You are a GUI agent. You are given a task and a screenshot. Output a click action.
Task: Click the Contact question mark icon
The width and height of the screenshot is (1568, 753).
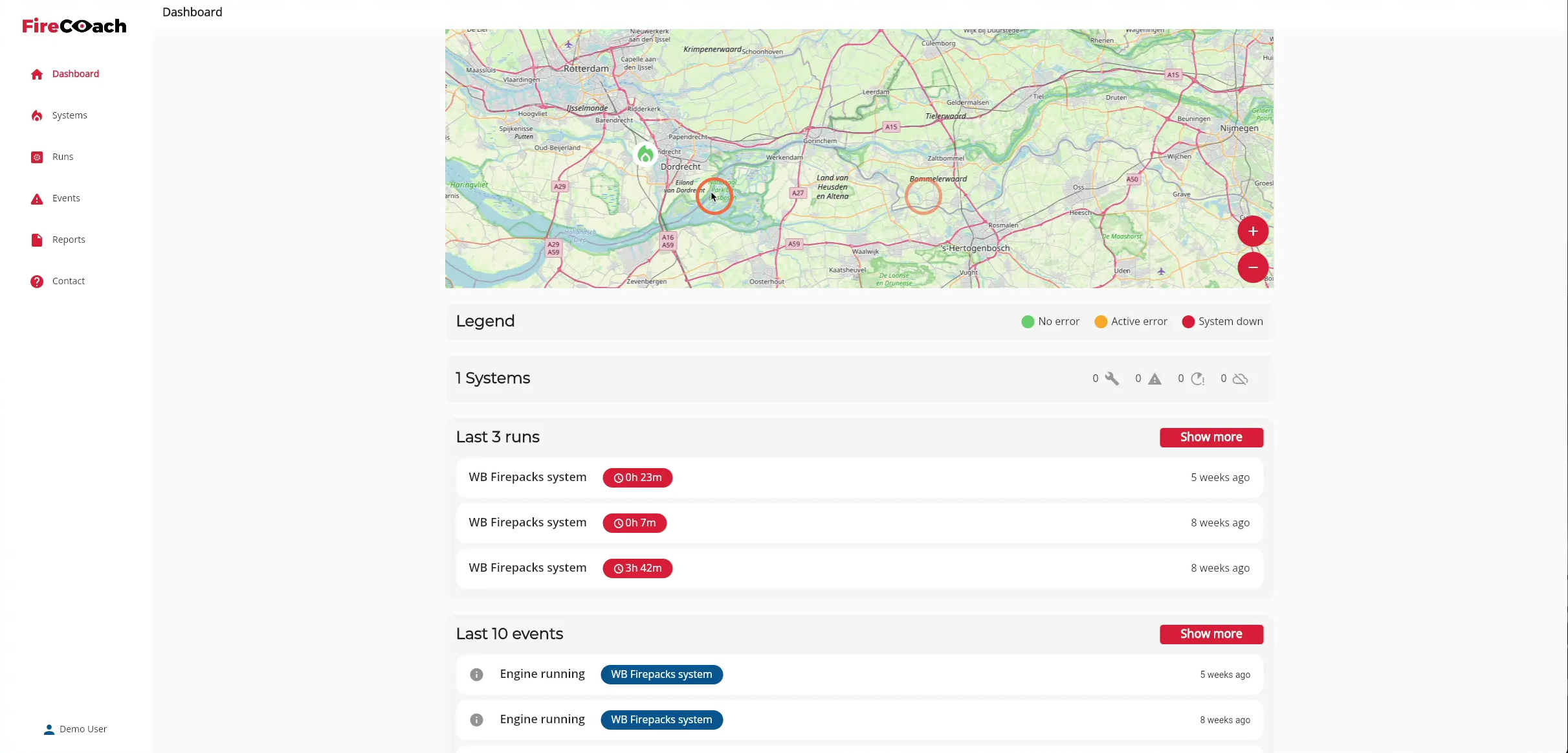37,281
